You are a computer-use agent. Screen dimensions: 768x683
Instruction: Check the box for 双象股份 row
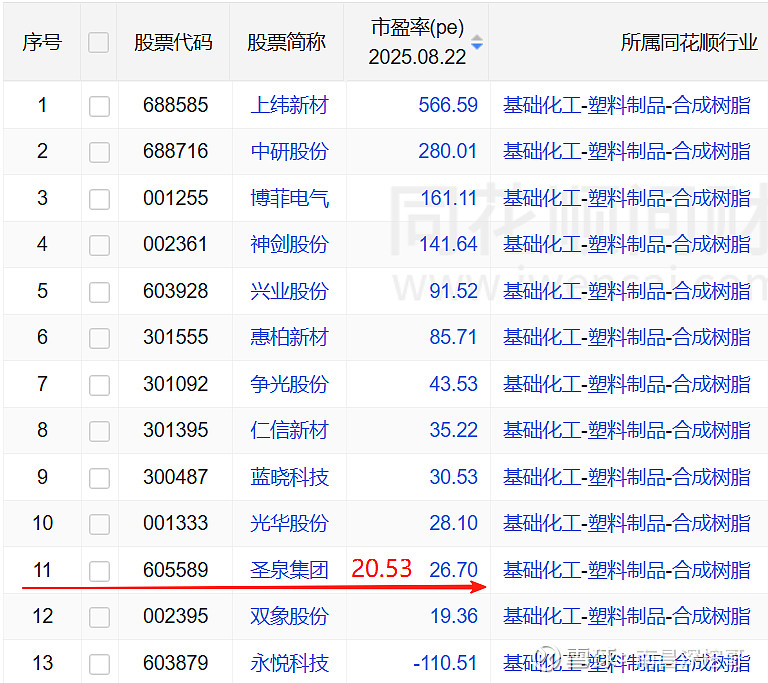pyautogui.click(x=99, y=617)
